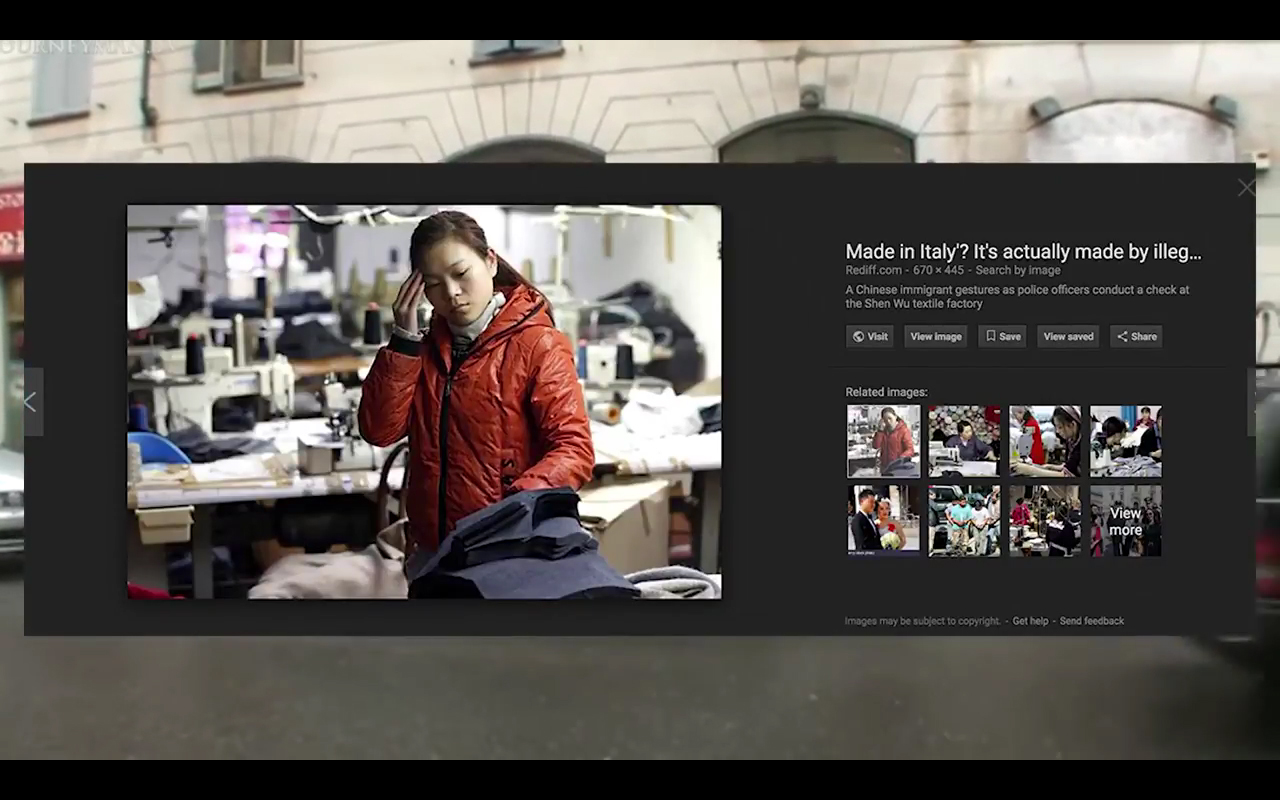Save the image using the bookmark button
The width and height of the screenshot is (1280, 800).
pyautogui.click(x=1002, y=337)
